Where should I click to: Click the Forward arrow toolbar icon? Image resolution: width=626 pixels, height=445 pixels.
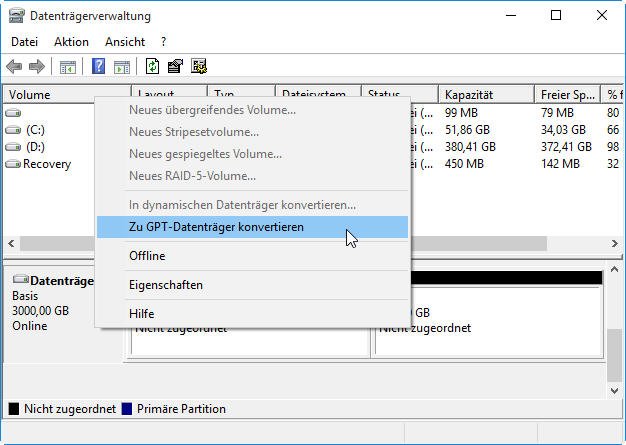[x=37, y=66]
